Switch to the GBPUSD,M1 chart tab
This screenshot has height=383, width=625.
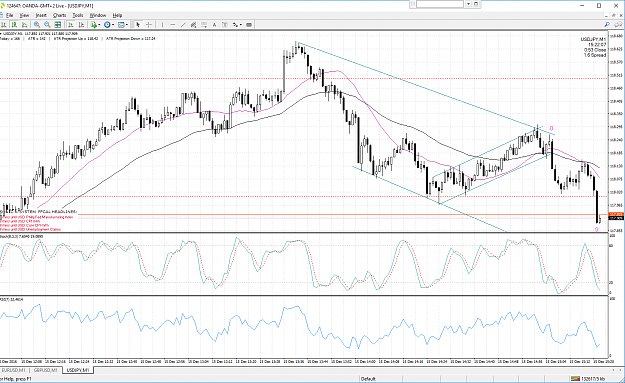click(x=46, y=370)
